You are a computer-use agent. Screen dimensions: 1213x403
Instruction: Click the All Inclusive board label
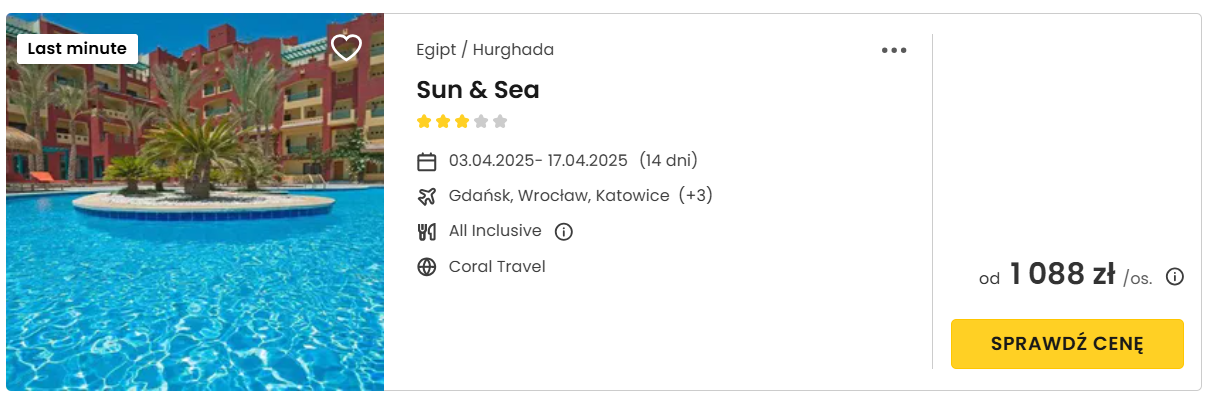point(495,231)
